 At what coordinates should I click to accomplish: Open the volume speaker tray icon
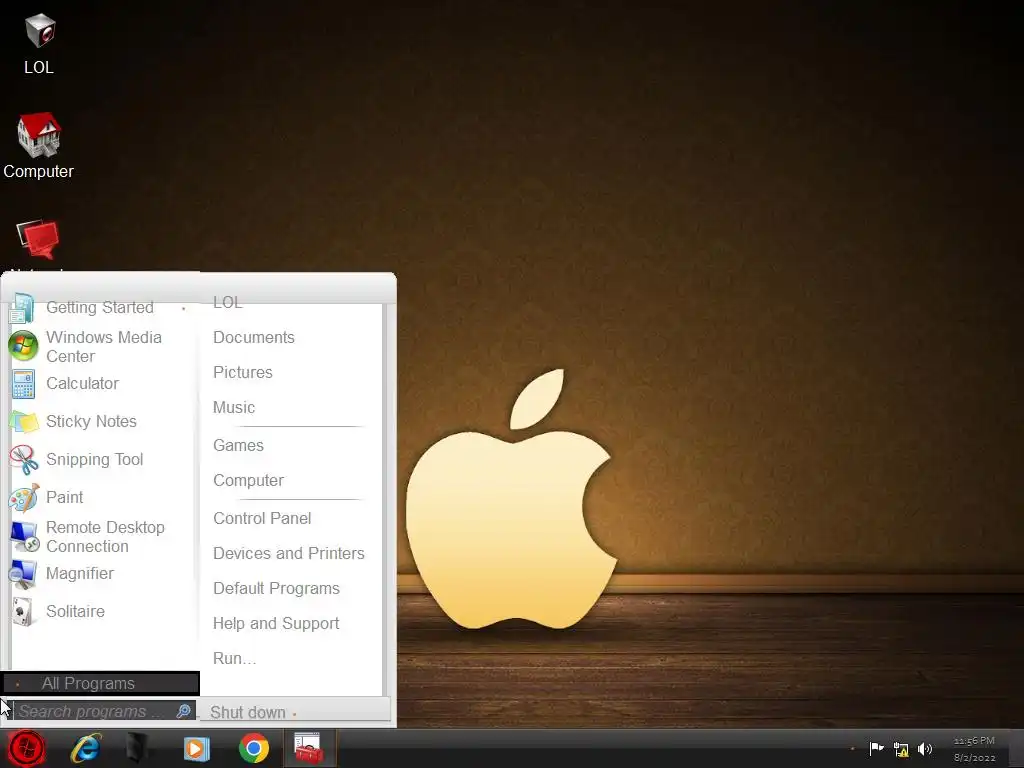925,749
